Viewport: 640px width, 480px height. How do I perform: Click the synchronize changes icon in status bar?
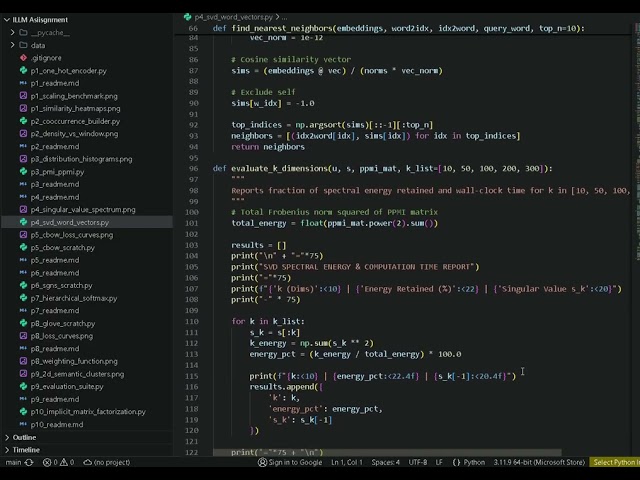[29, 462]
